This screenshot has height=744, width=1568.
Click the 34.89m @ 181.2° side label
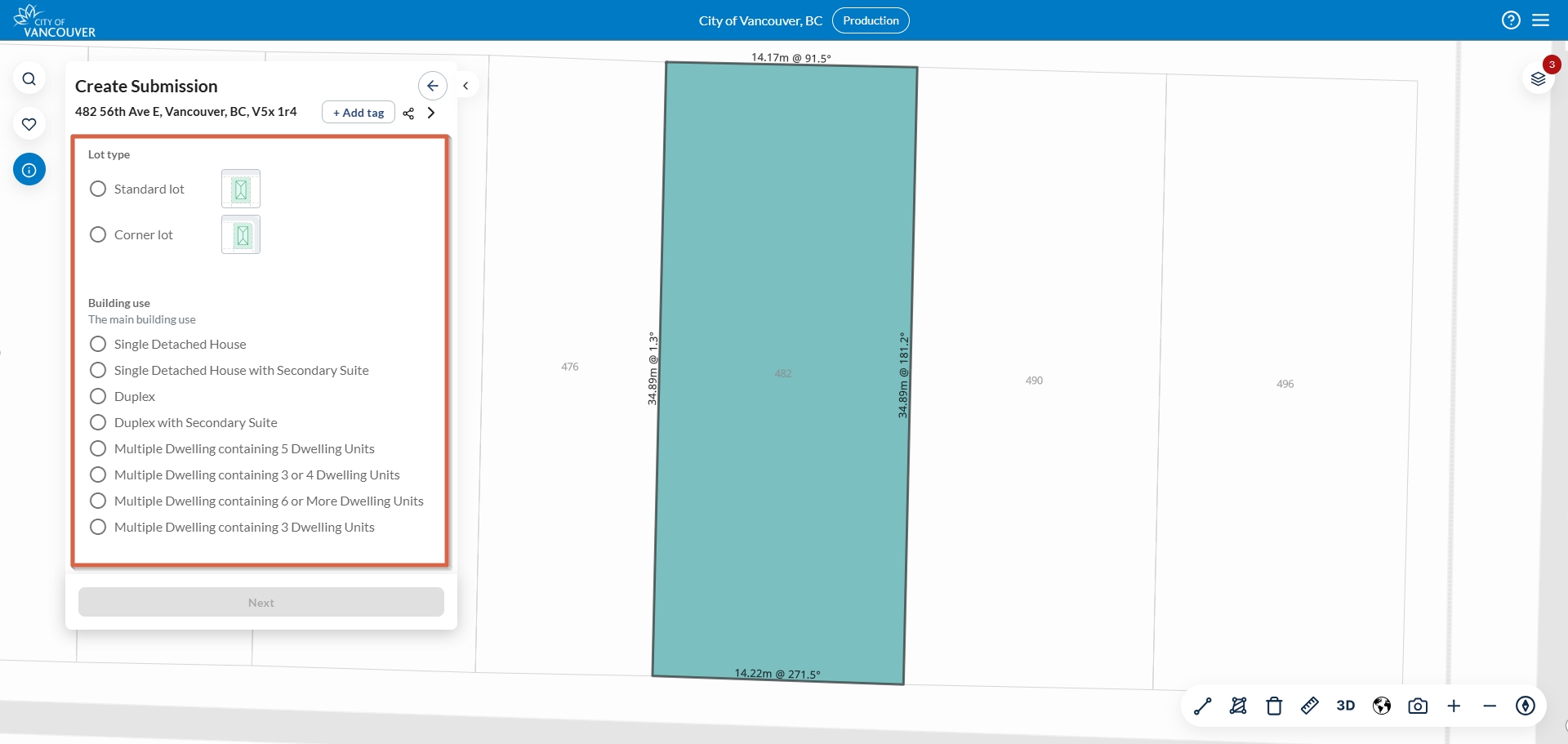(x=903, y=375)
